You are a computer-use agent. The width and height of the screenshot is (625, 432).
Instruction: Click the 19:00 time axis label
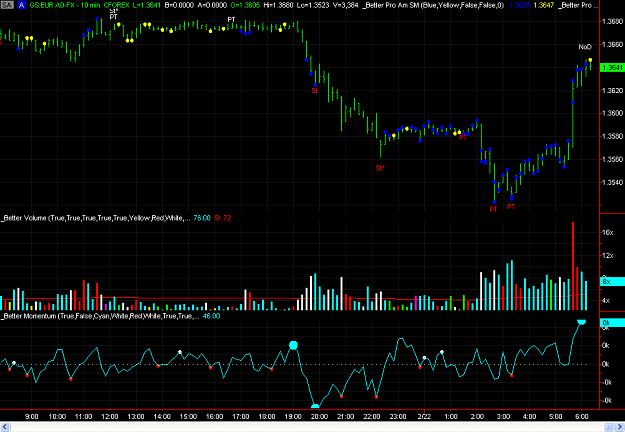click(293, 416)
